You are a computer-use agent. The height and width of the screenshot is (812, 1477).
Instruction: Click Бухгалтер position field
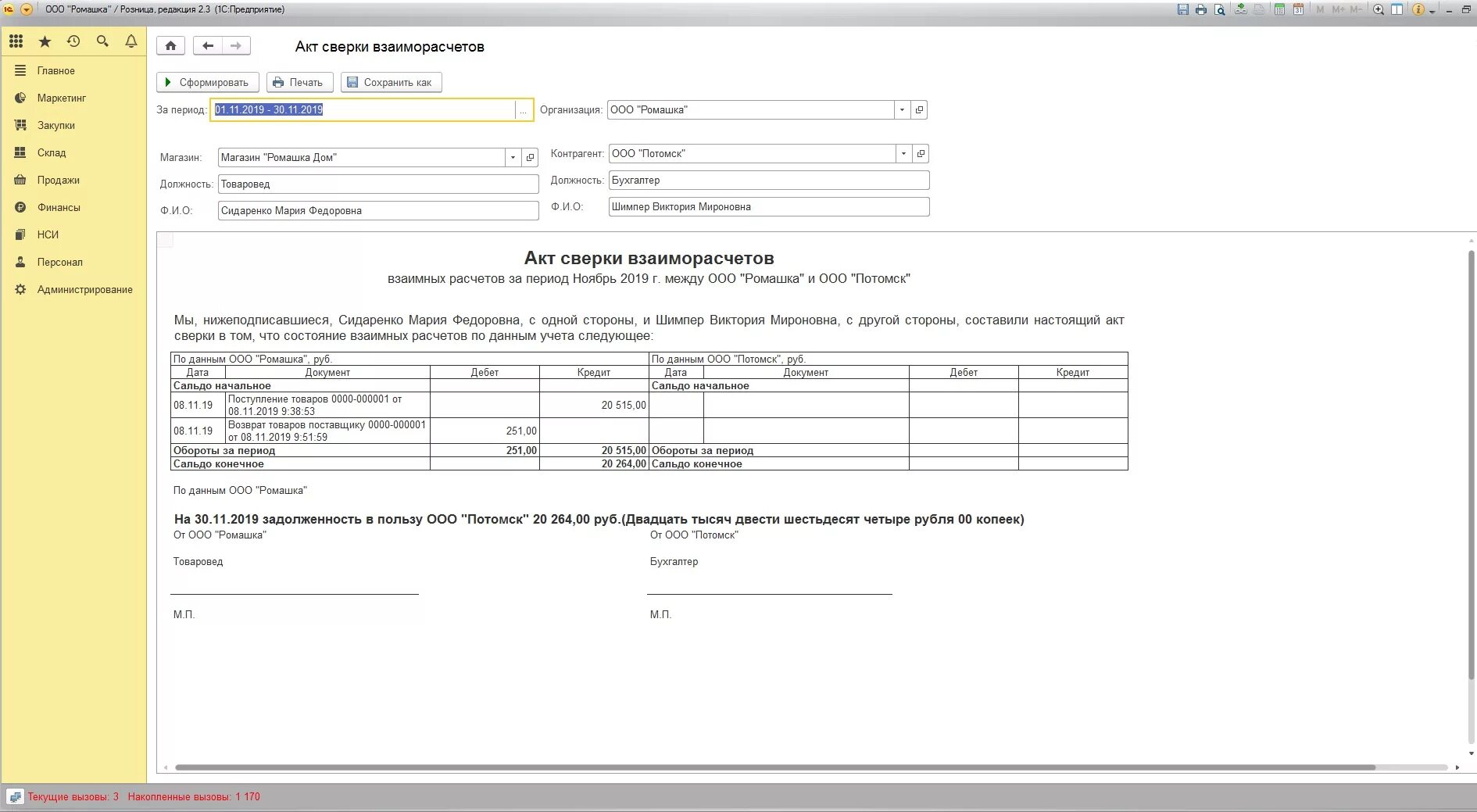(769, 181)
